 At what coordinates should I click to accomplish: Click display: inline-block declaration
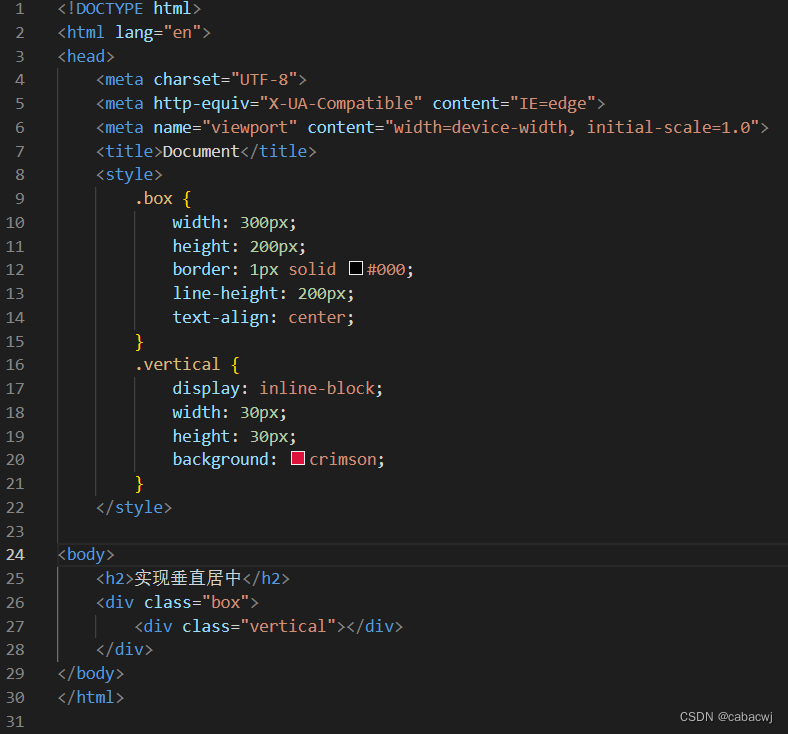click(x=277, y=389)
